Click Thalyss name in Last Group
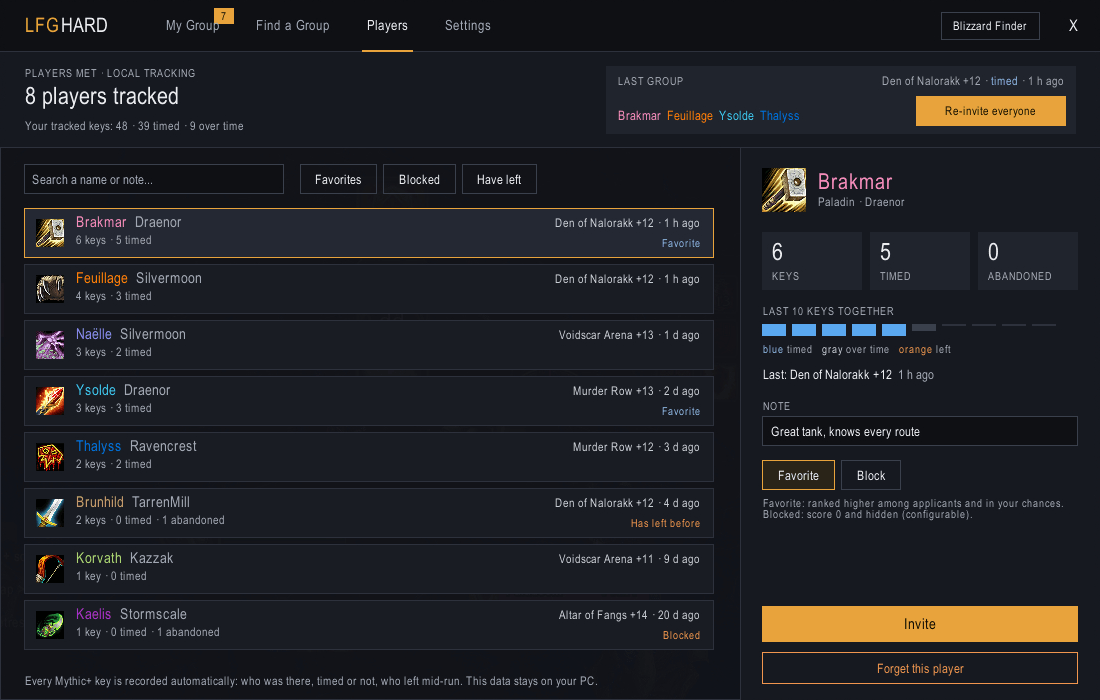Image resolution: width=1100 pixels, height=700 pixels. pos(779,116)
